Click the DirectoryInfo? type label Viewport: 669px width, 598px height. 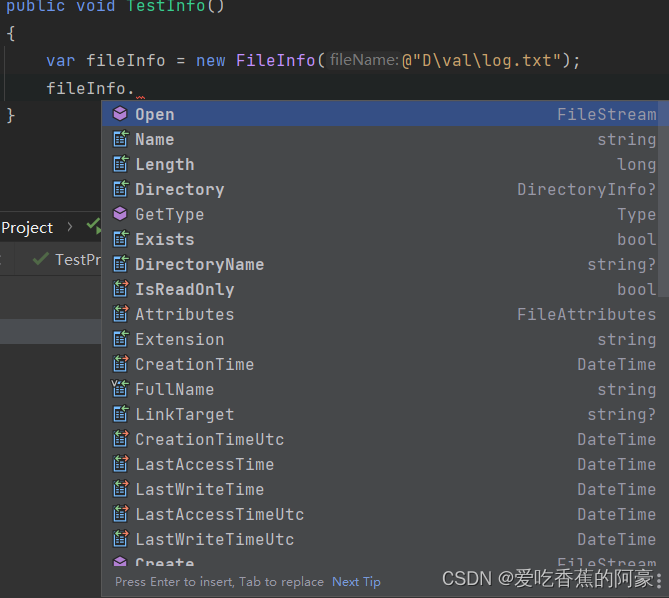tap(587, 189)
